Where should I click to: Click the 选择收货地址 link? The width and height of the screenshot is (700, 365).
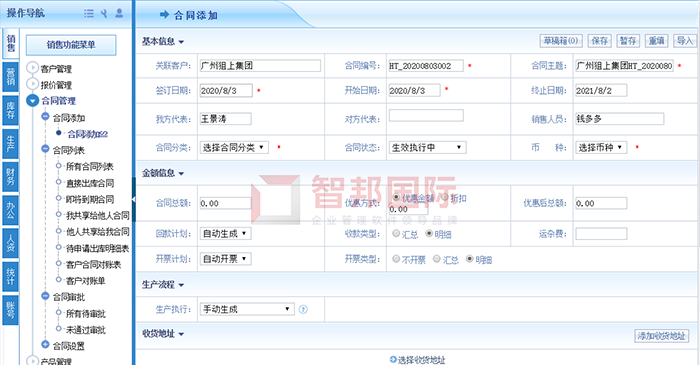(421, 360)
